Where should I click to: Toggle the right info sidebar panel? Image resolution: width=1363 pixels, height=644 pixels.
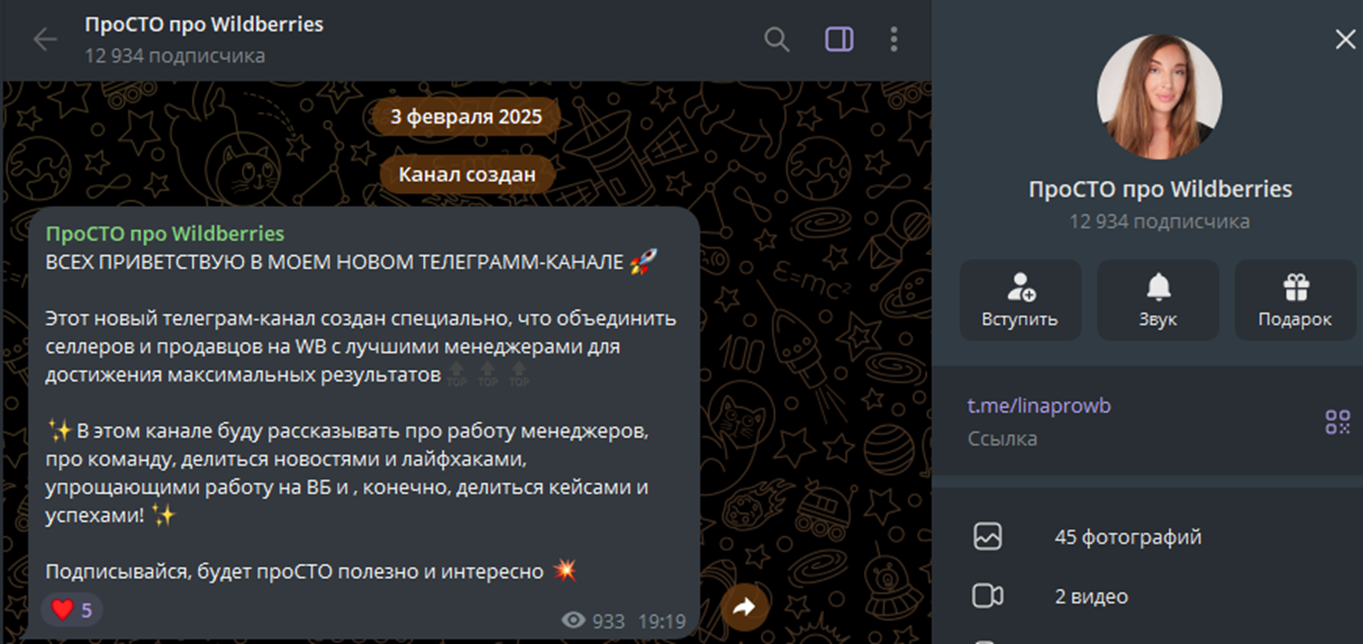tap(838, 39)
